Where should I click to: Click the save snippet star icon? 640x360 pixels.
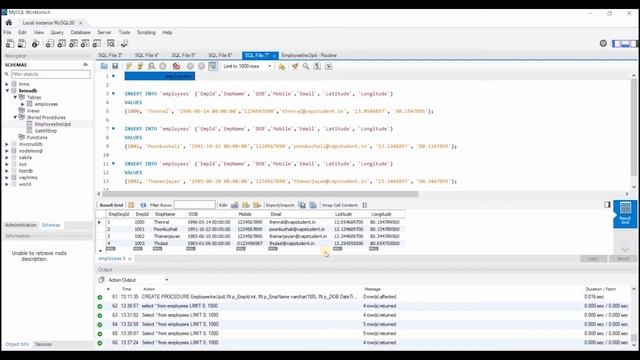point(282,66)
